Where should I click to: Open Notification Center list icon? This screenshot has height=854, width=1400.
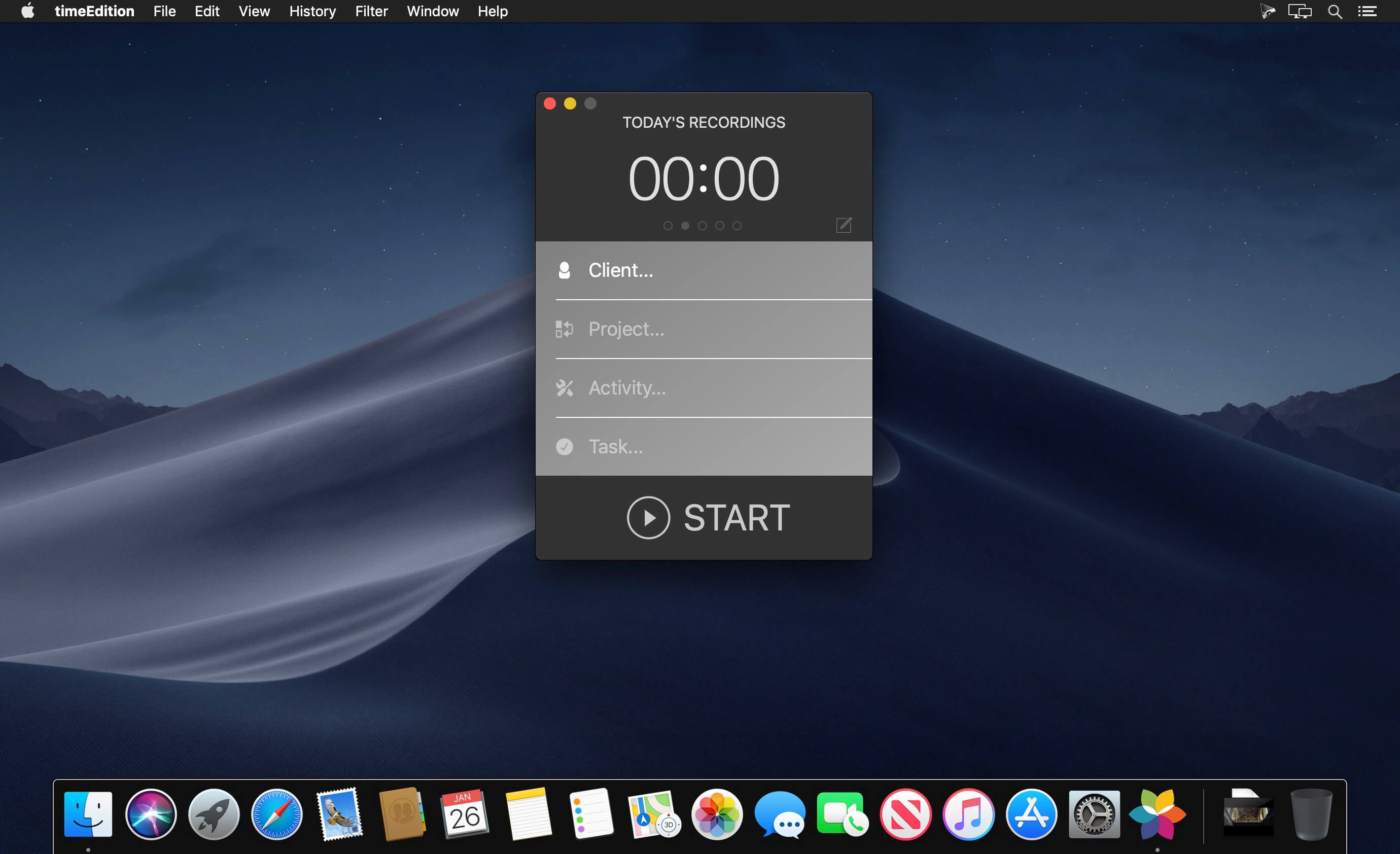tap(1367, 11)
